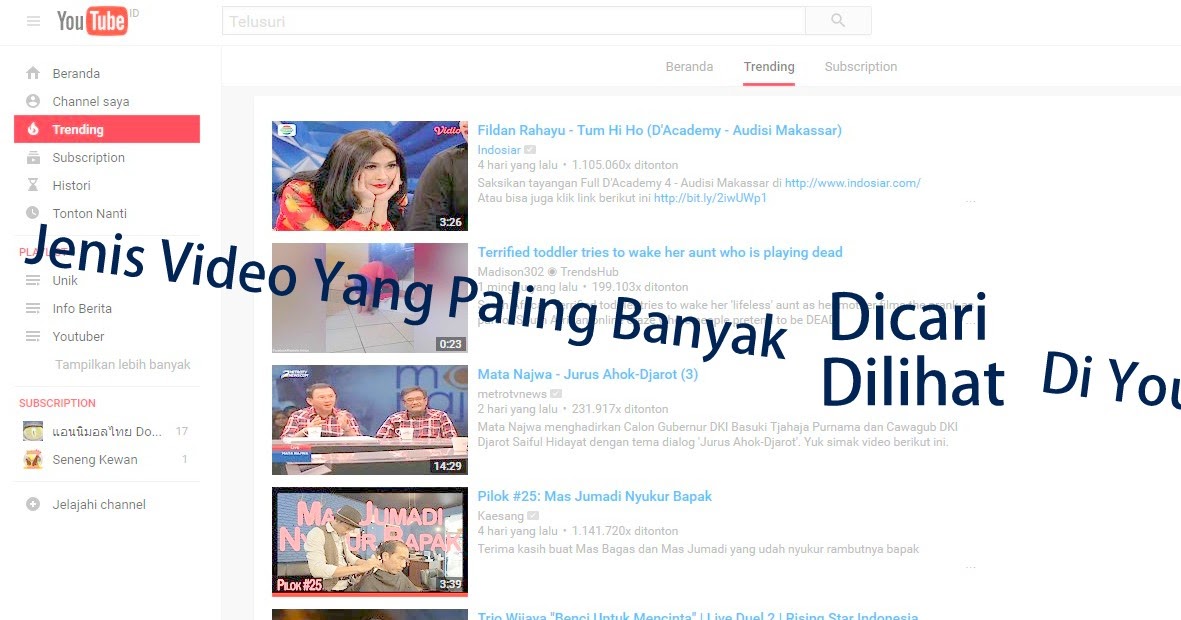The height and width of the screenshot is (620, 1181).
Task: Click the YouTube logo
Action: click(x=93, y=21)
